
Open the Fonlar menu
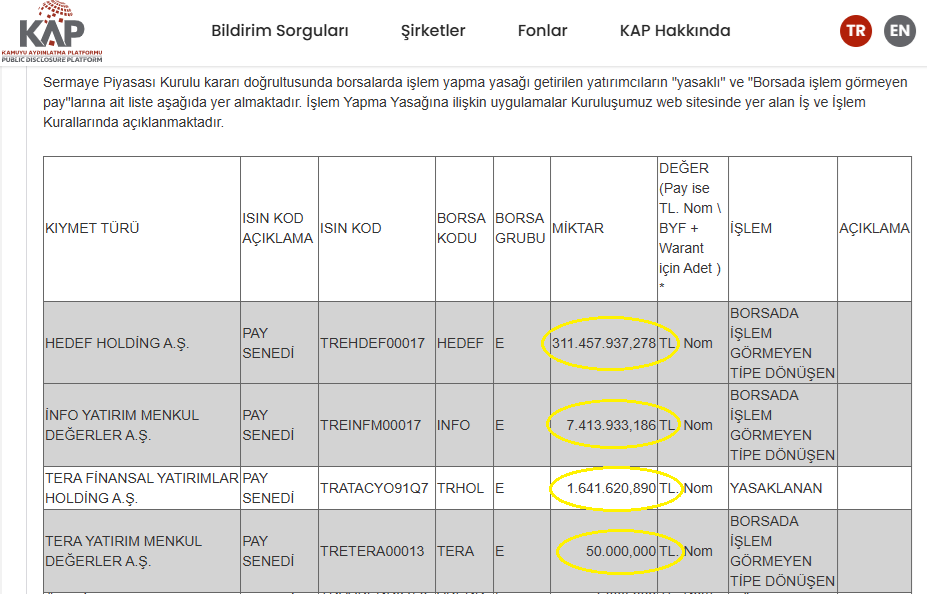point(542,31)
